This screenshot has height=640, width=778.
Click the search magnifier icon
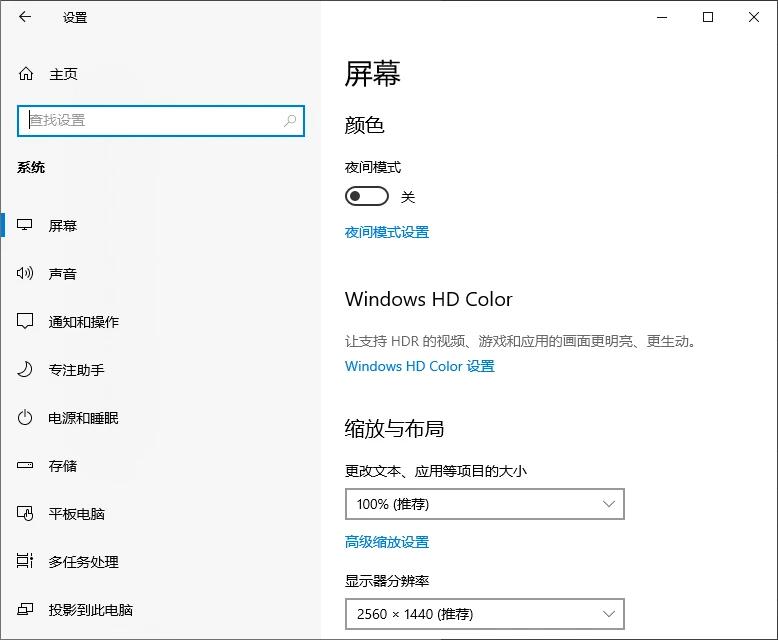tap(290, 121)
